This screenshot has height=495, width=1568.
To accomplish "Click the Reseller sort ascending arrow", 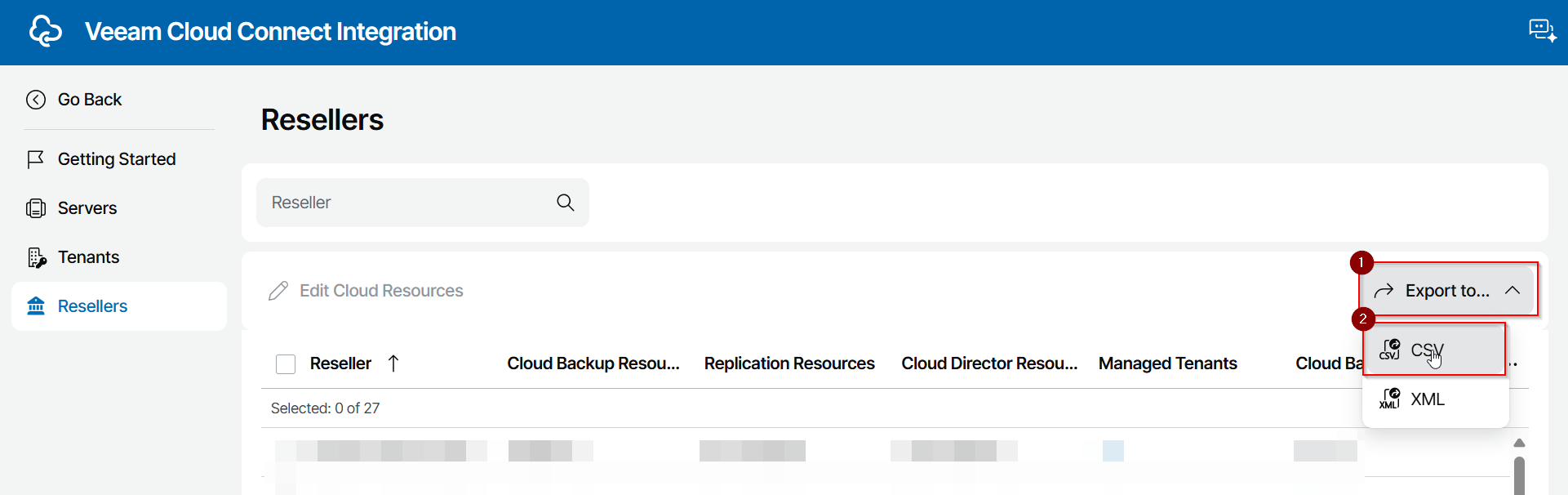I will [x=393, y=363].
